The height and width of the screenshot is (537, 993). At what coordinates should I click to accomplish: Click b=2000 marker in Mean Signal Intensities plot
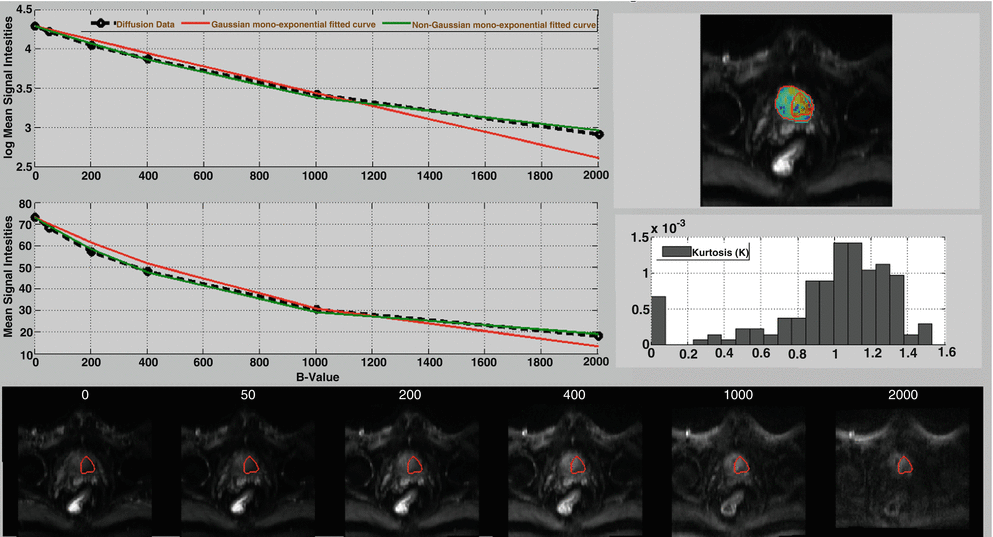coord(596,336)
